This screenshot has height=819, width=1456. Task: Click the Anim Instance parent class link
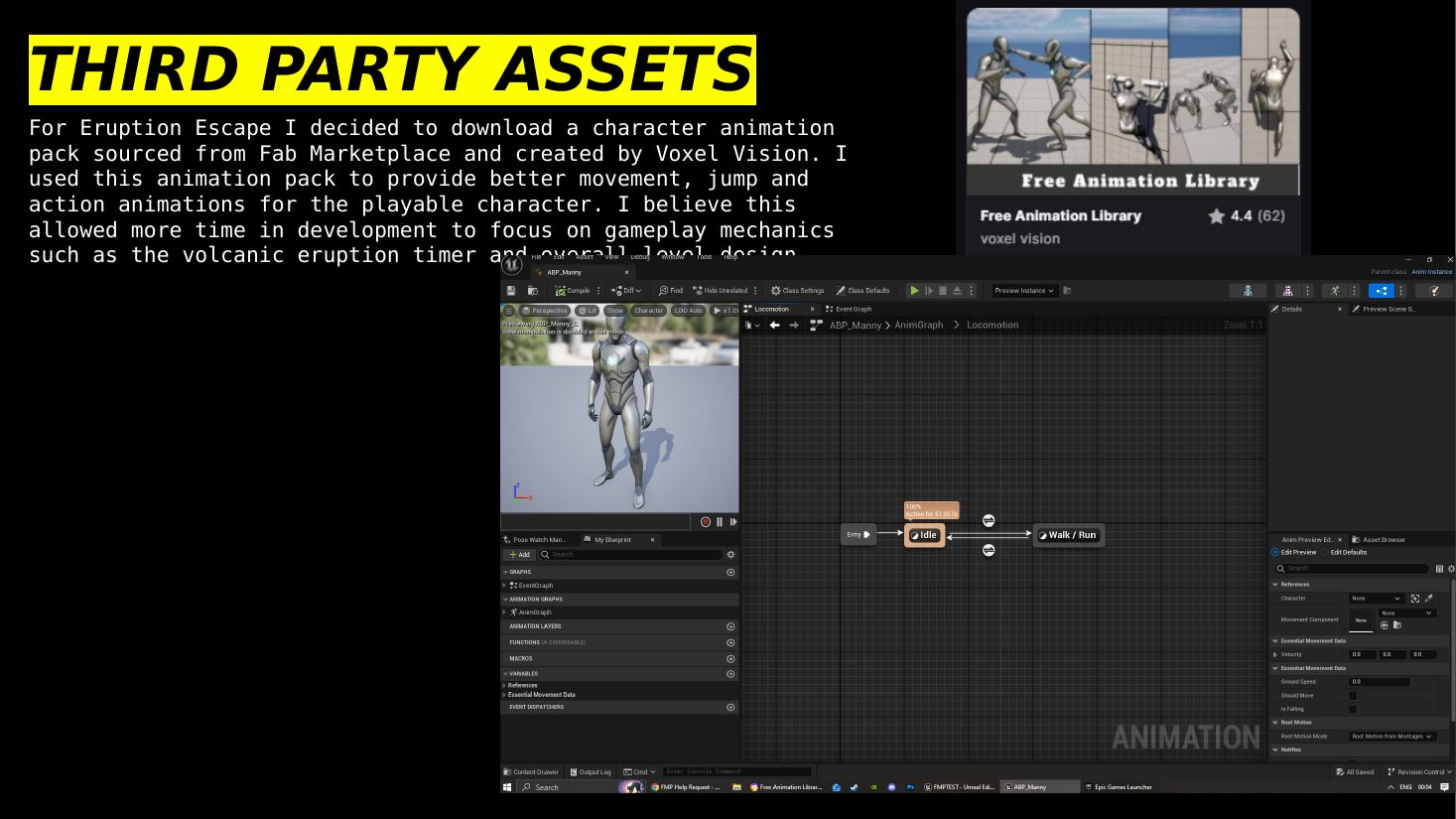1431,272
